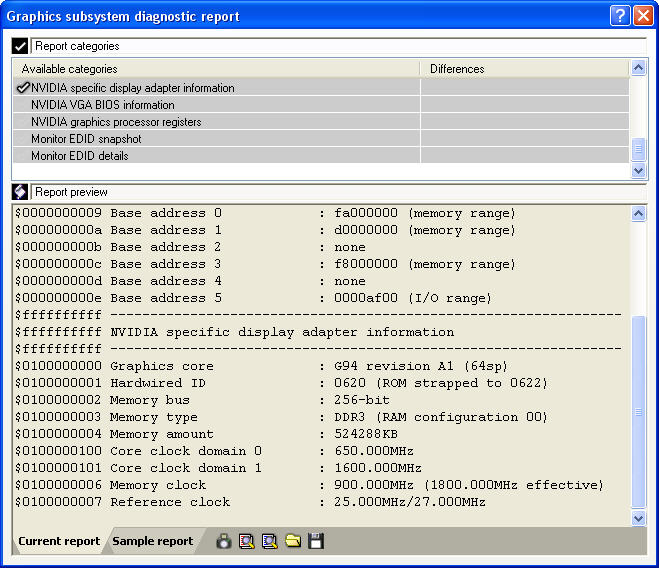Click the 'Hardwired ID' 0620 line
The image size is (659, 568).
[281, 383]
